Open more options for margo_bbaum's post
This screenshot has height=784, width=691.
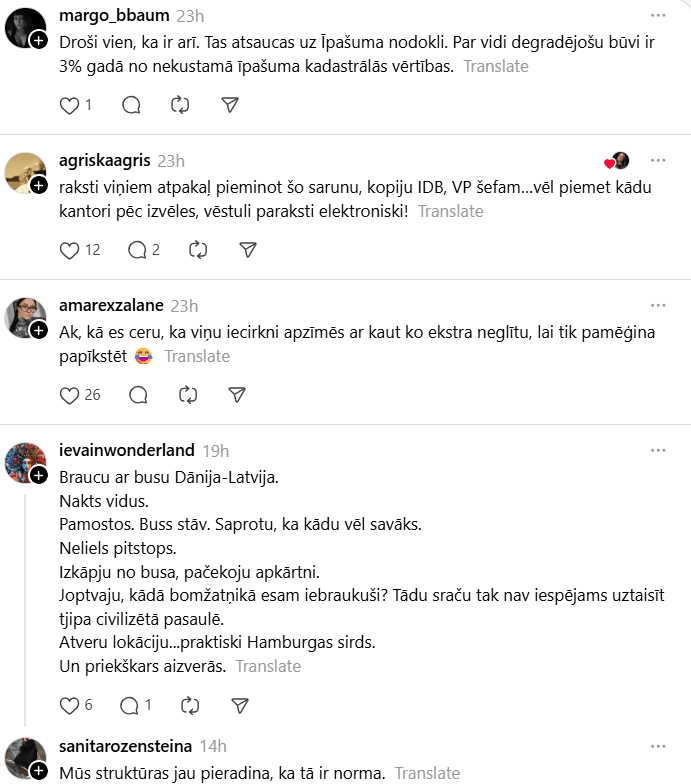(657, 16)
